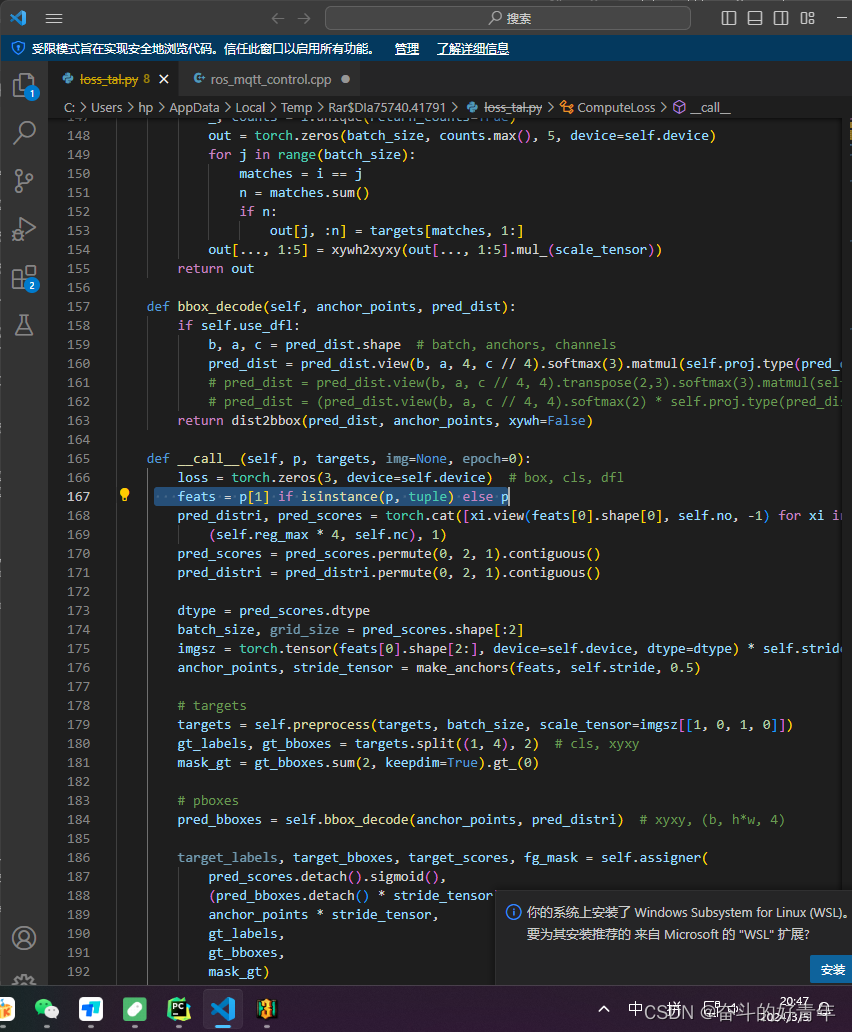Image resolution: width=852 pixels, height=1032 pixels.
Task: Open the C: breadcrumb dropdown
Action: point(69,107)
